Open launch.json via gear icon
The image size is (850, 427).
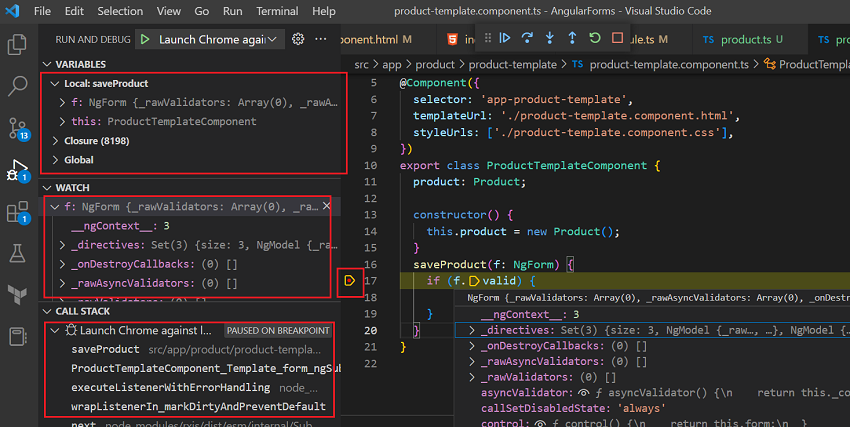pos(297,39)
